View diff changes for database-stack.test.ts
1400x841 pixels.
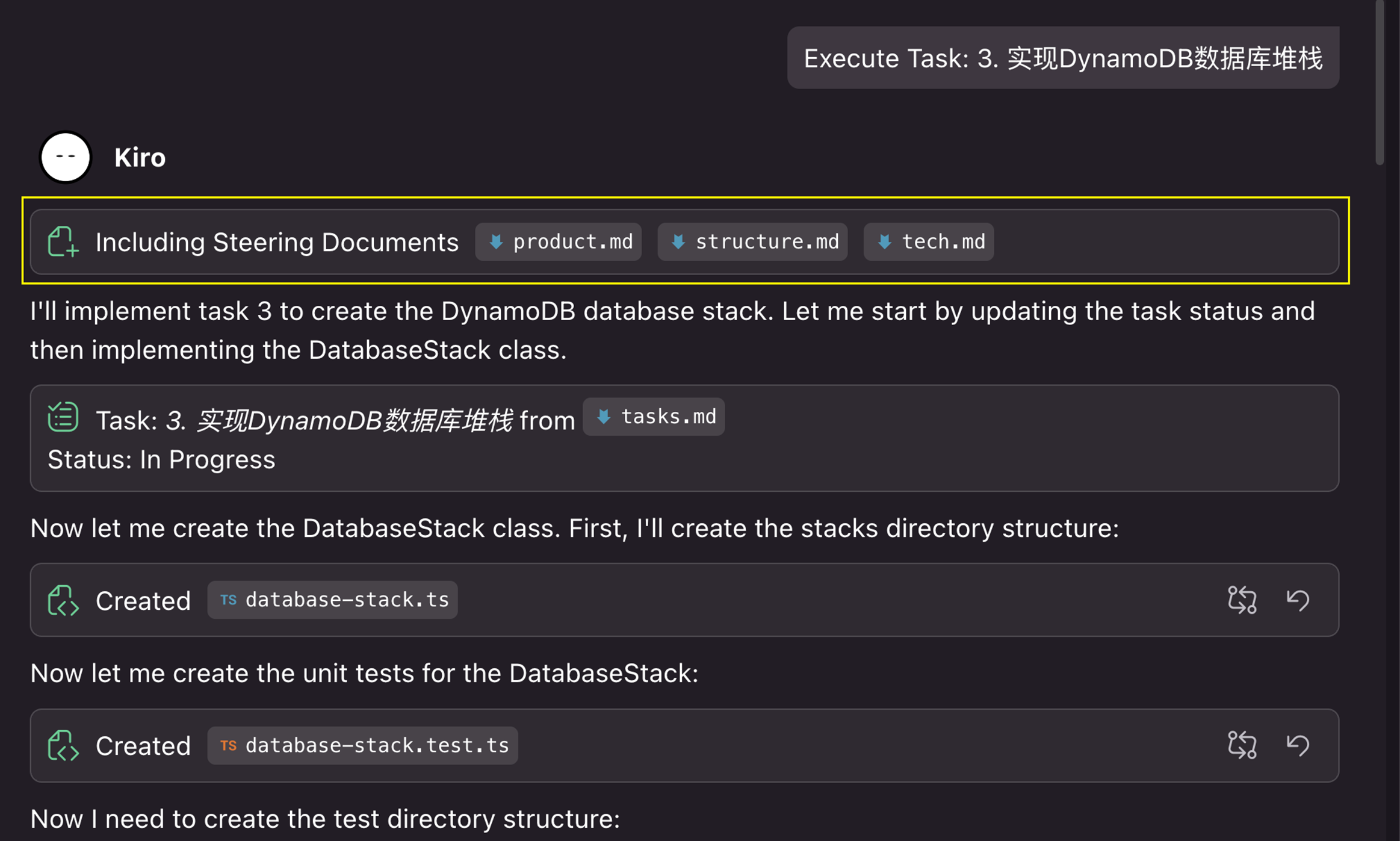click(1242, 745)
